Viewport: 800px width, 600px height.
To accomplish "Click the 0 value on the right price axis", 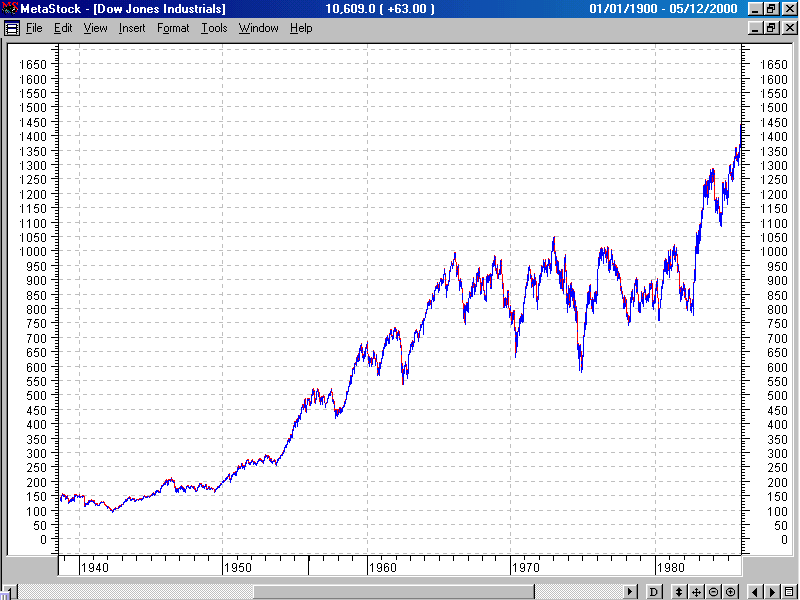I will pos(784,540).
